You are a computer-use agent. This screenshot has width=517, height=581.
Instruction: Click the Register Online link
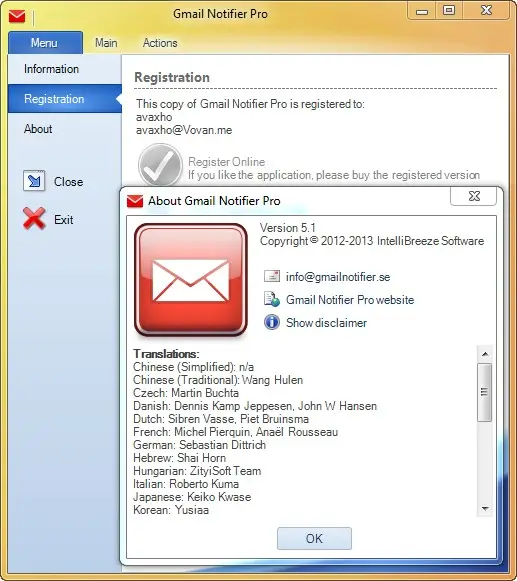pyautogui.click(x=226, y=162)
